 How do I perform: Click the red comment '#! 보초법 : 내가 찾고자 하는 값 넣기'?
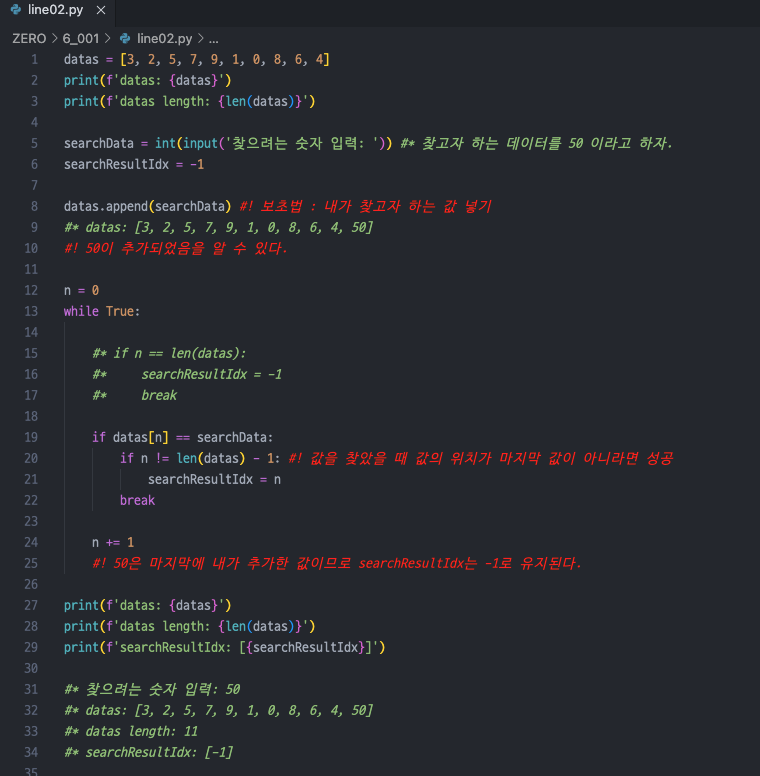365,206
